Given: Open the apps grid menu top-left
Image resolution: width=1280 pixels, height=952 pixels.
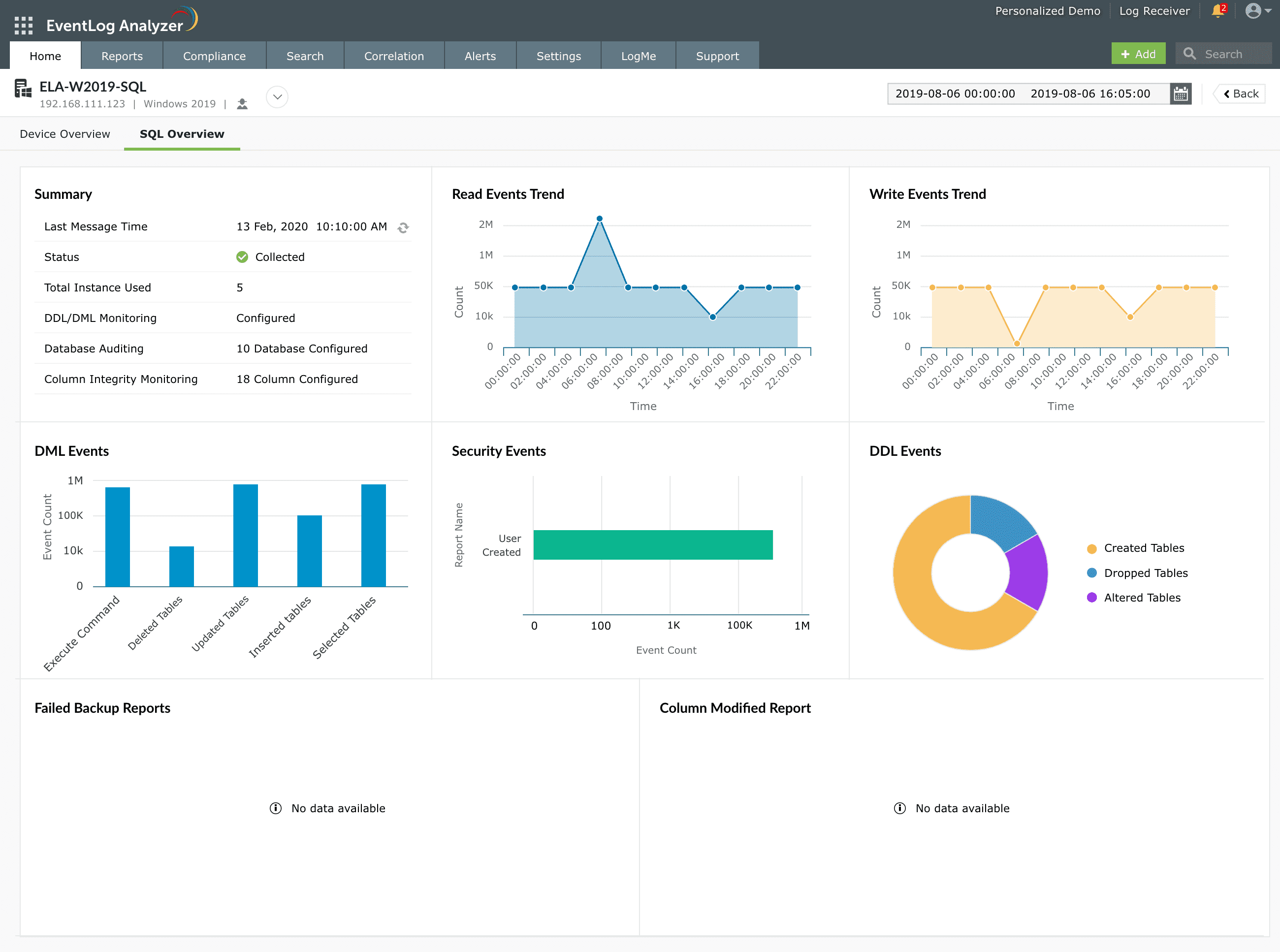Looking at the screenshot, I should click(x=24, y=26).
